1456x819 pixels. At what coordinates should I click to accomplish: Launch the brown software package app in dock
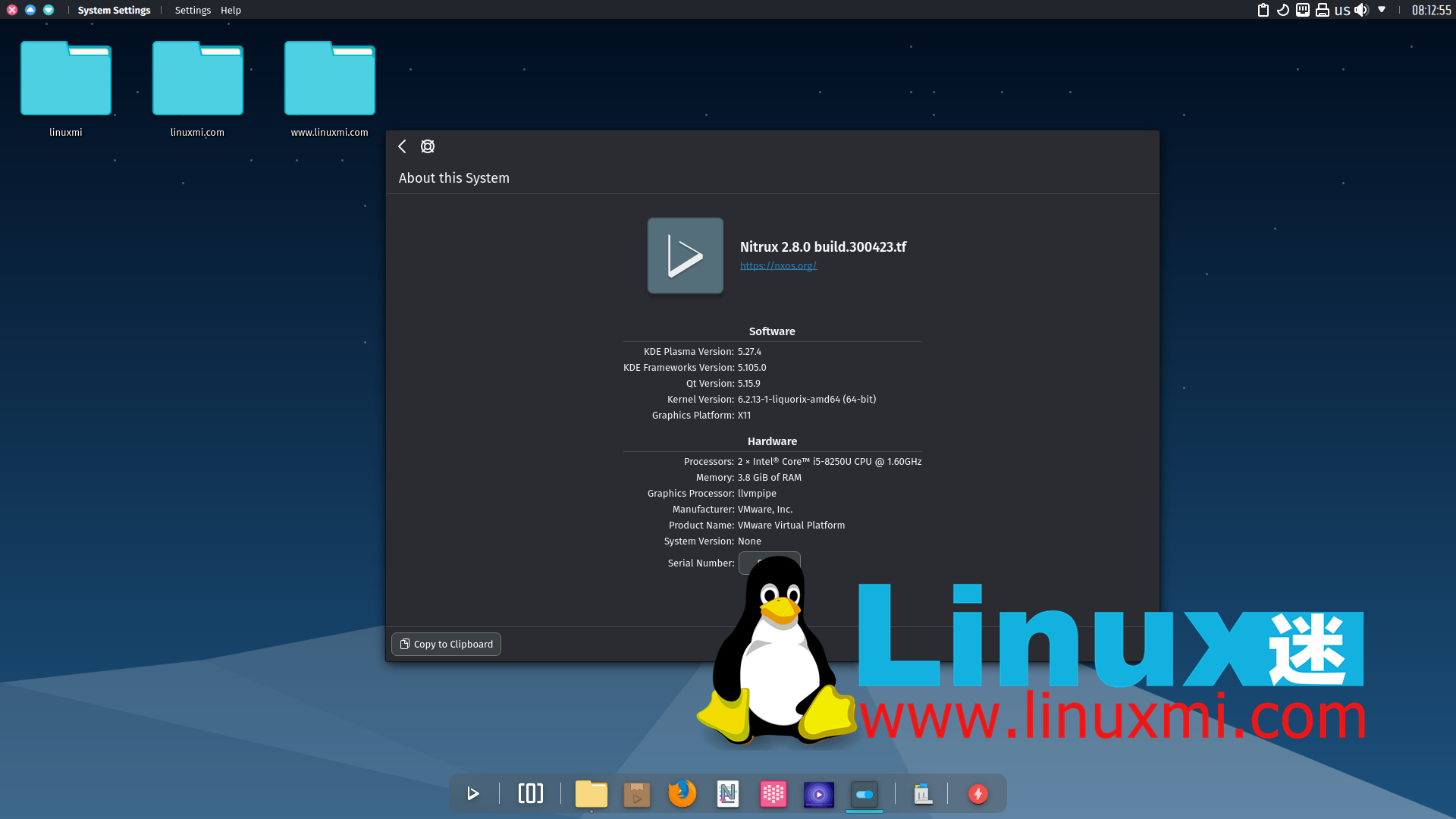pyautogui.click(x=637, y=794)
